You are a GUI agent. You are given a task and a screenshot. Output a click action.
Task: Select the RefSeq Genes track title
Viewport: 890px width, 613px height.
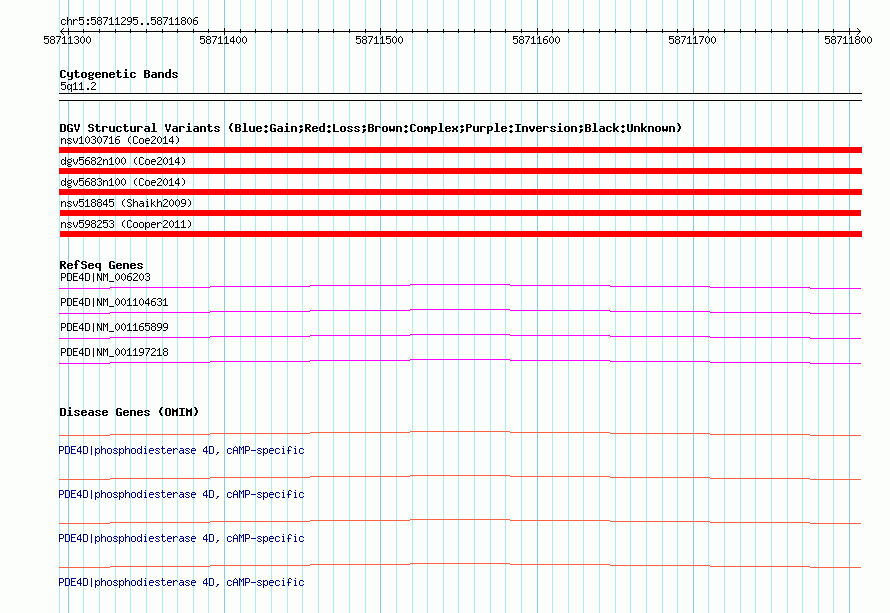(101, 265)
